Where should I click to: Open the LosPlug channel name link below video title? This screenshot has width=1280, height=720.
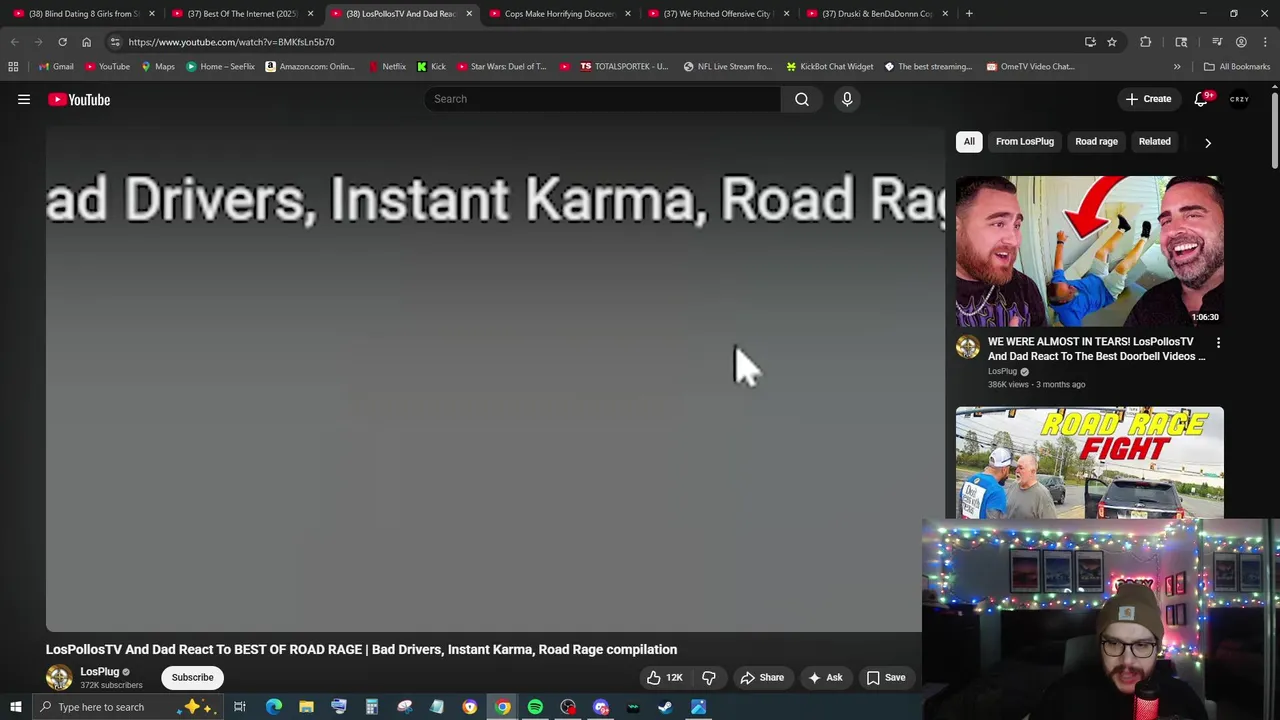(99, 672)
